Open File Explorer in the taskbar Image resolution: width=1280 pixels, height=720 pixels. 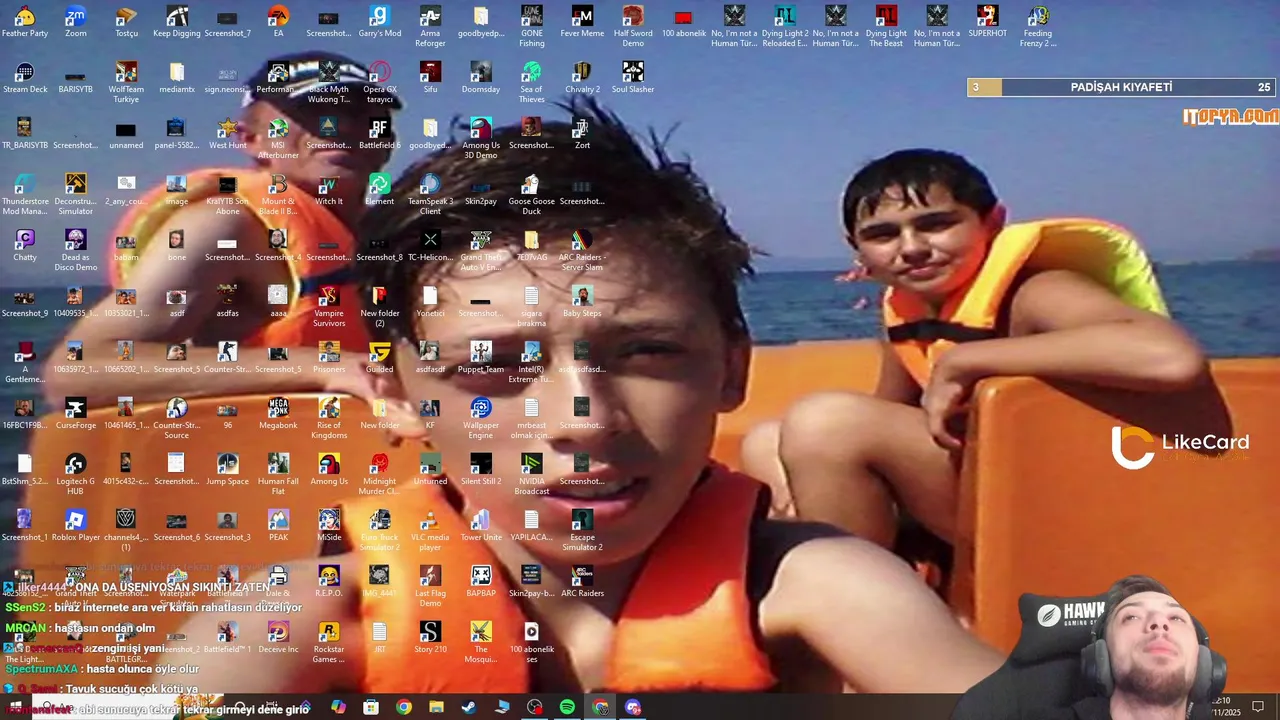[x=436, y=707]
